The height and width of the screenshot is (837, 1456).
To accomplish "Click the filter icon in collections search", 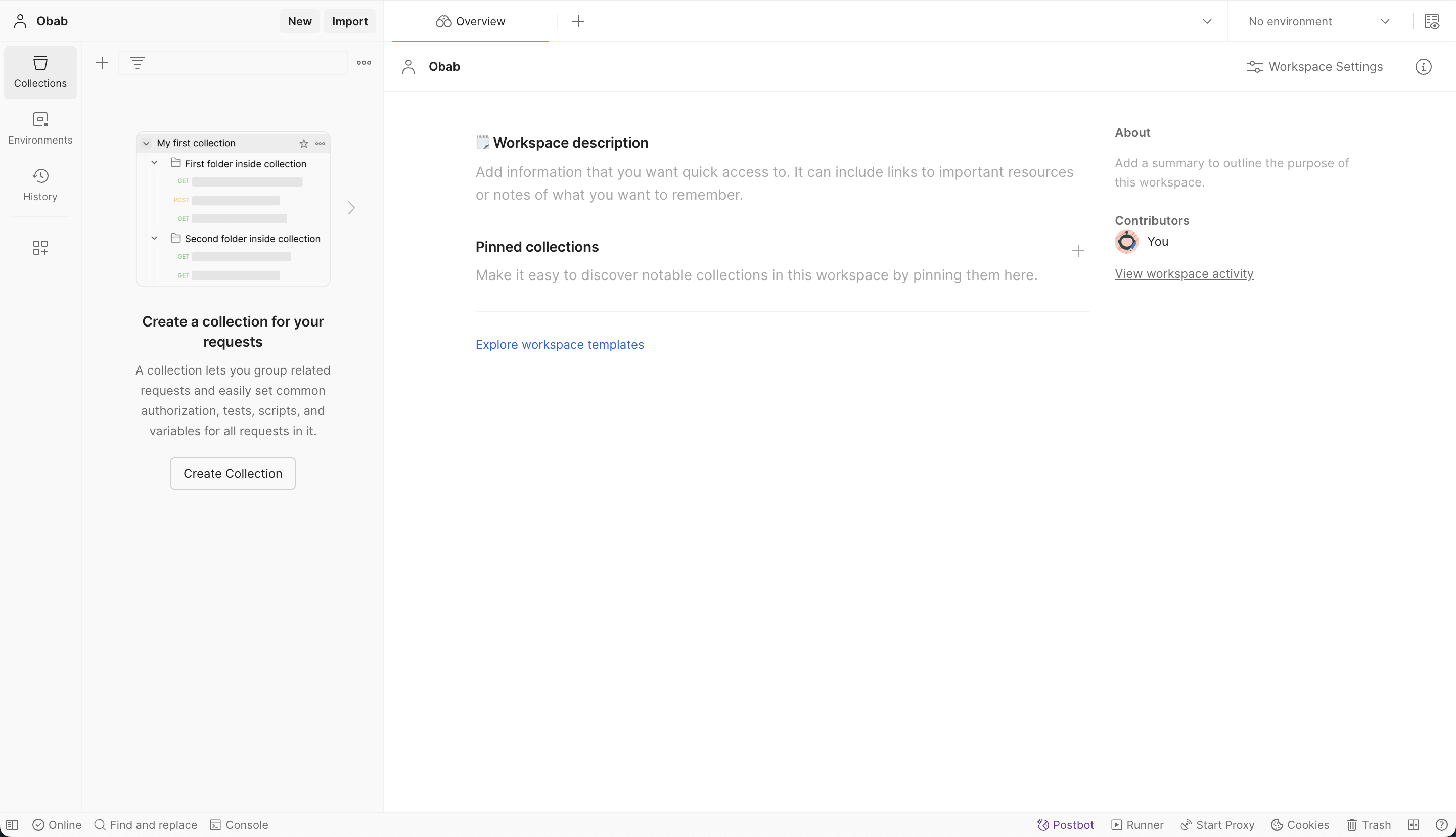I will pos(138,63).
